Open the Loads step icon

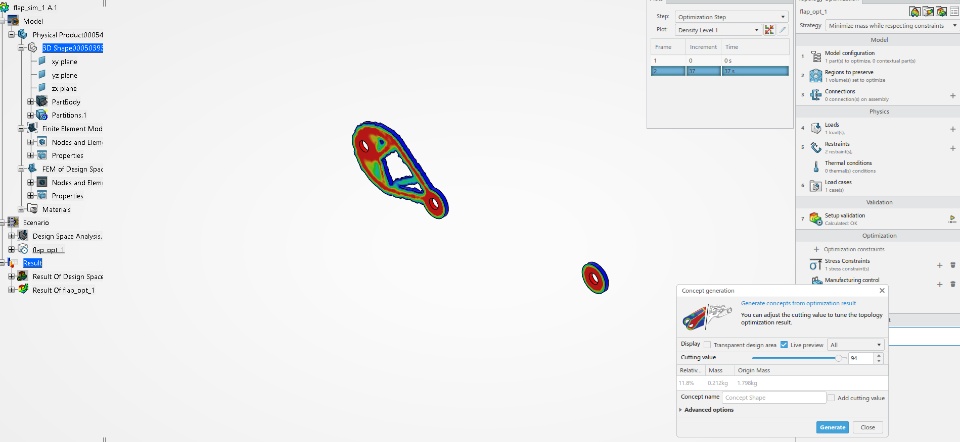tap(816, 128)
